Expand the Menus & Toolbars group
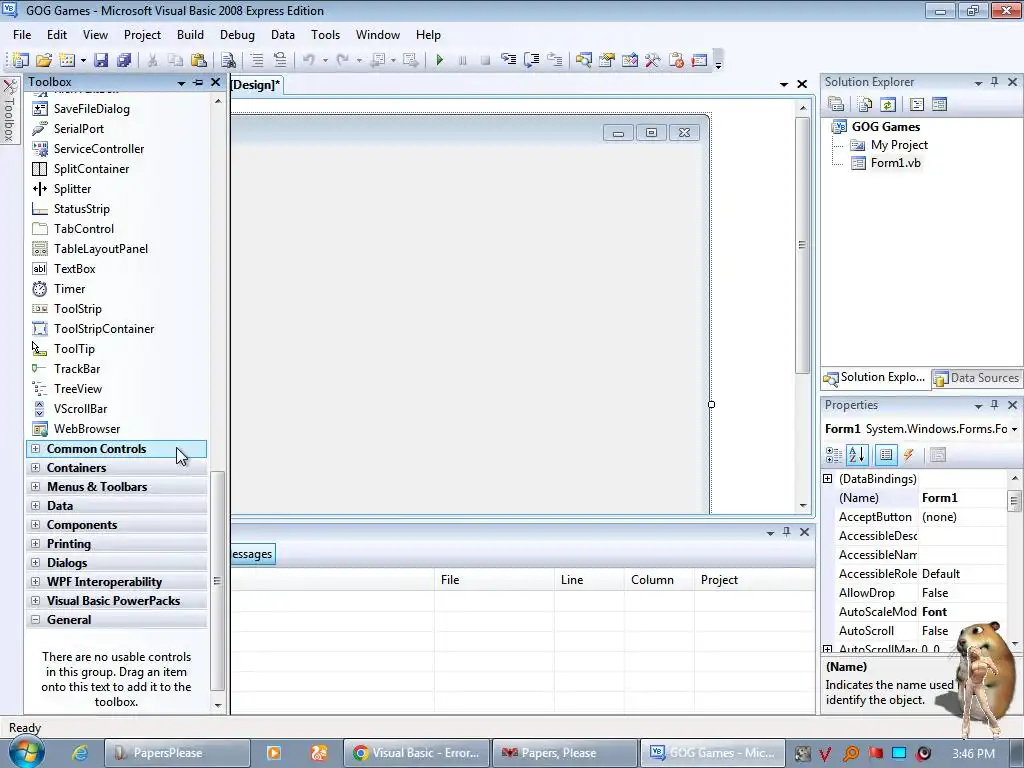 (x=35, y=487)
